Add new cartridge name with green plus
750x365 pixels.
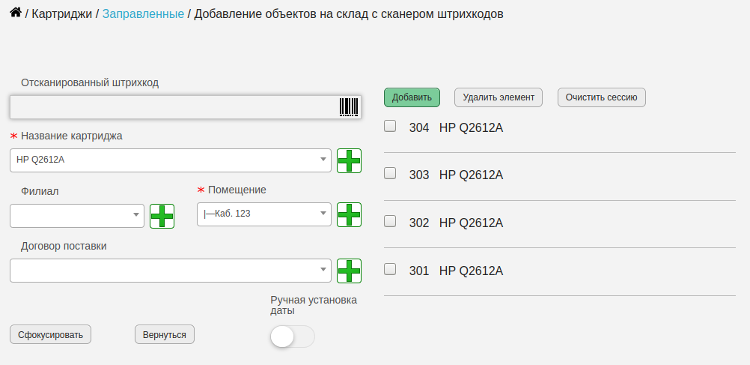click(x=349, y=160)
